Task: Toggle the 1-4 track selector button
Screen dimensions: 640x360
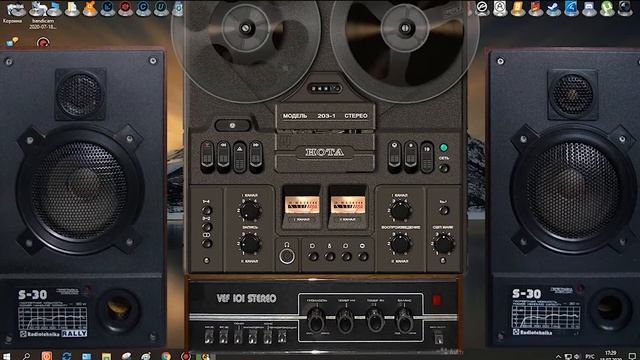Action: point(207,210)
